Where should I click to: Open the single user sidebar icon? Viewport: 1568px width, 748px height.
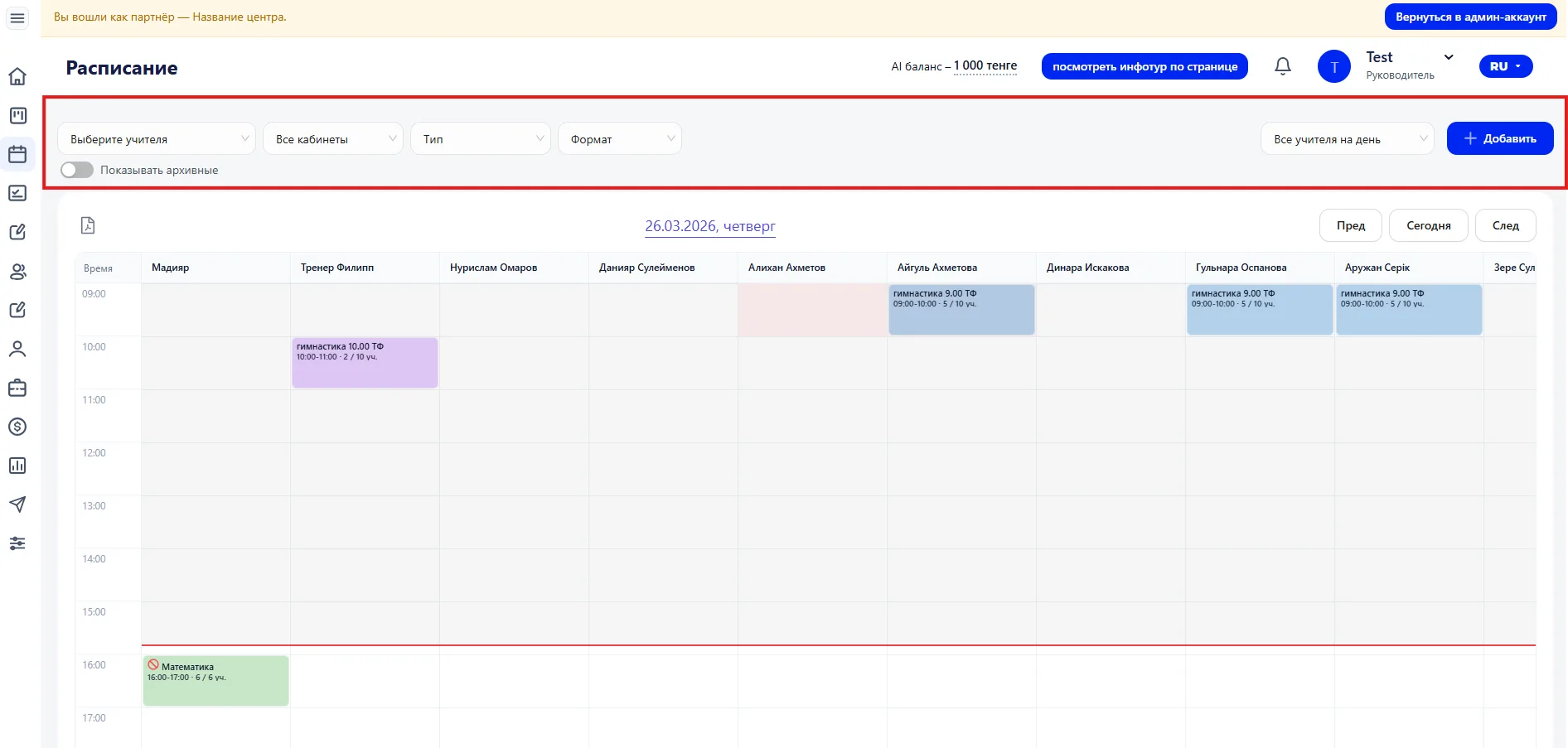pos(17,349)
